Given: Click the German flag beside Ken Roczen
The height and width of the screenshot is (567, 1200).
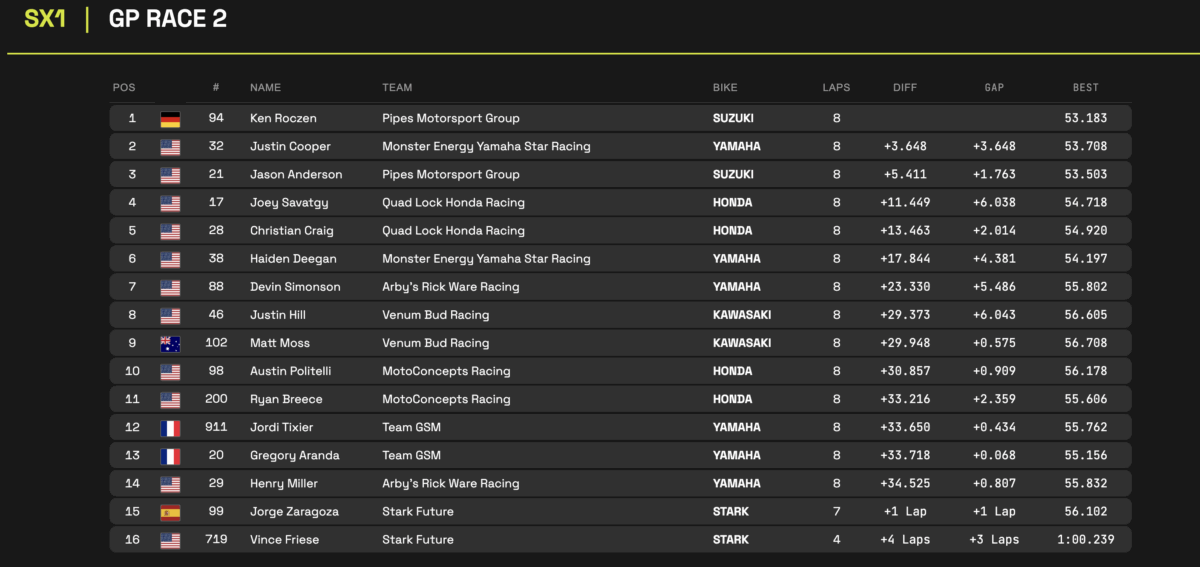Looking at the screenshot, I should [x=170, y=119].
